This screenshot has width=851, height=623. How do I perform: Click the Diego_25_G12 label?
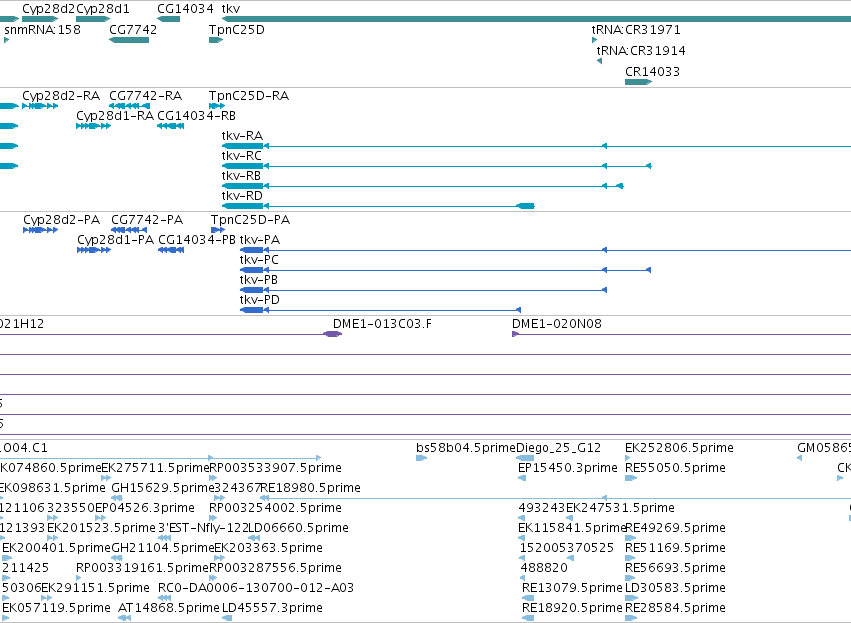[558, 448]
